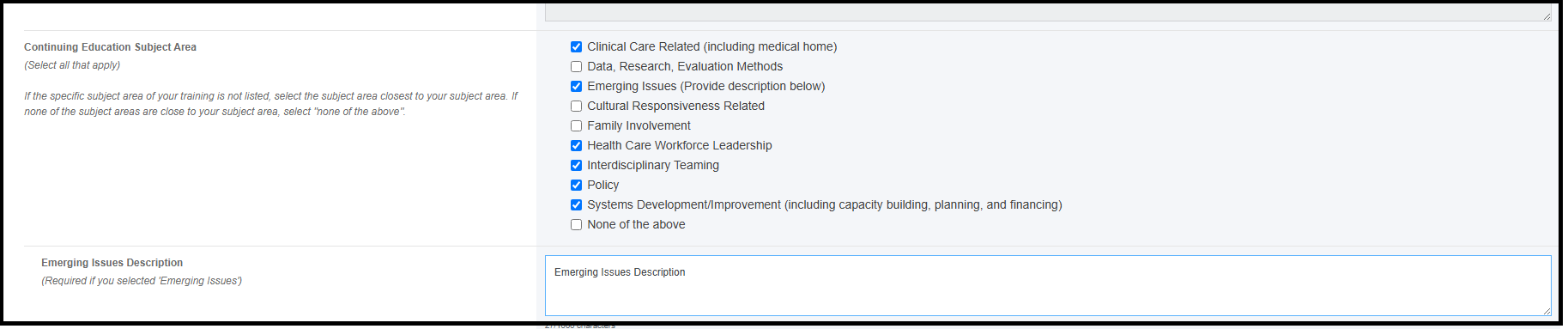Click the 'Clinical Care Related (including medical home)' label text
Image resolution: width=1568 pixels, height=329 pixels.
712,47
